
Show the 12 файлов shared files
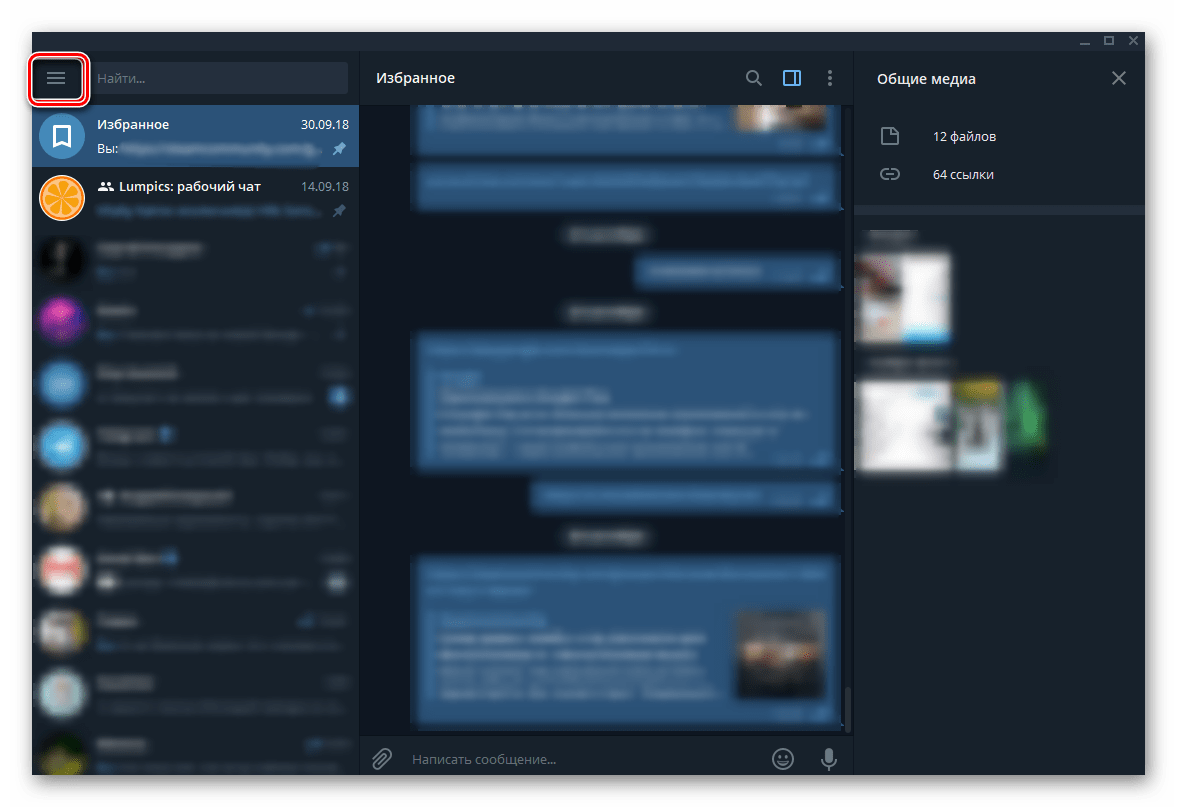[x=964, y=136]
